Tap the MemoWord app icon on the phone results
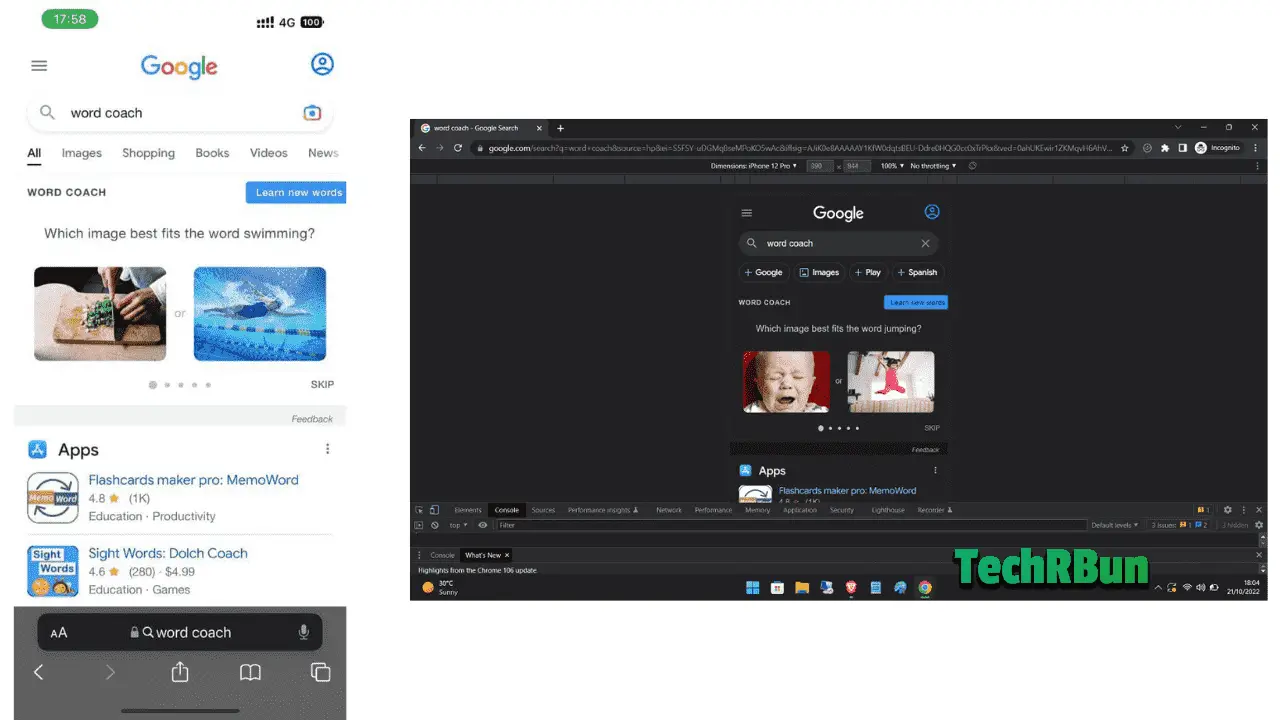Viewport: 1280px width, 720px height. [53, 498]
